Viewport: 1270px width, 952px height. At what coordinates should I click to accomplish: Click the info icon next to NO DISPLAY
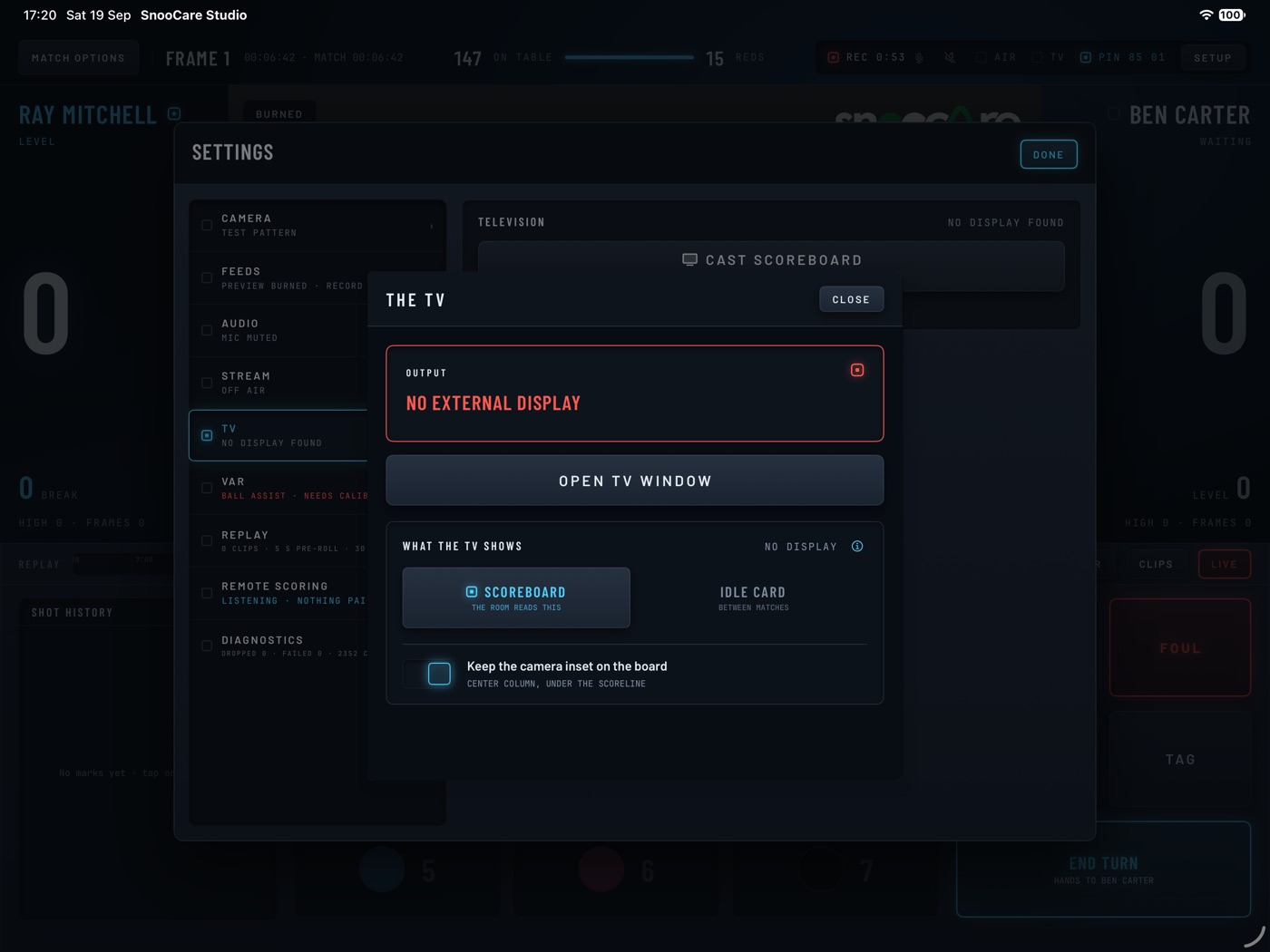pos(857,546)
